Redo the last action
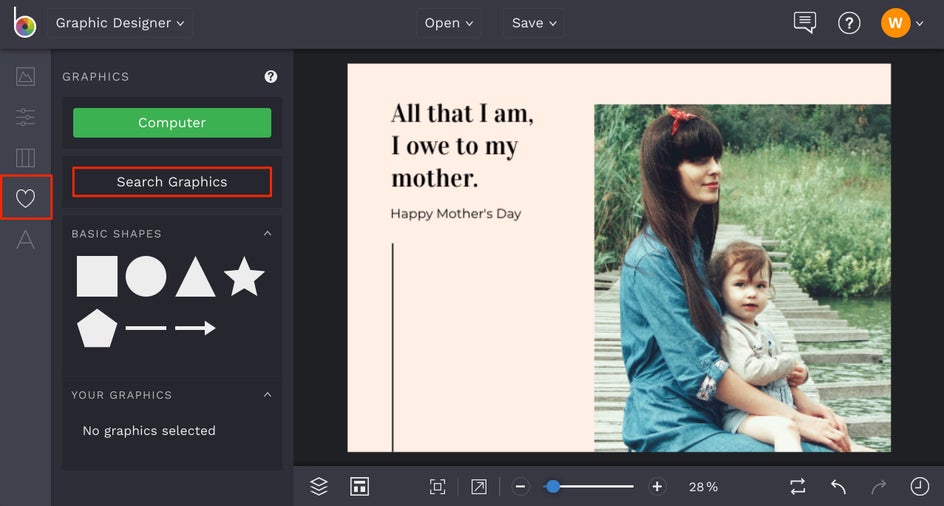This screenshot has height=506, width=944. (879, 487)
